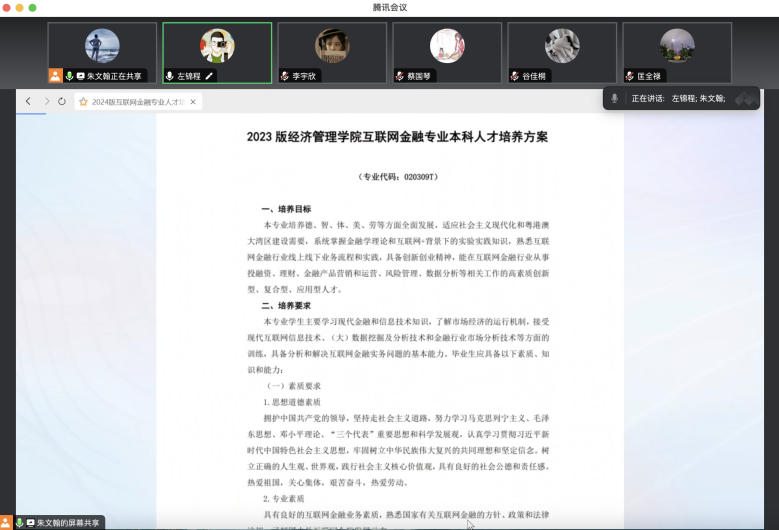Click the muted mic icon of 匡全禄
Viewport: 779px width, 530px height.
pyautogui.click(x=629, y=76)
